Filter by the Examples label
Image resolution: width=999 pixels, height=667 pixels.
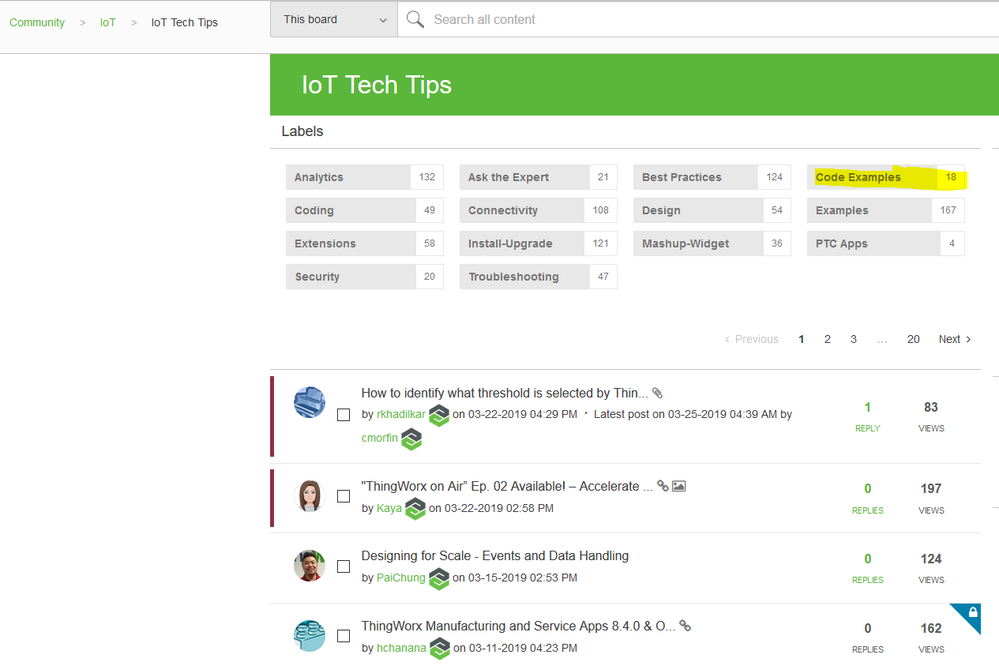point(886,210)
